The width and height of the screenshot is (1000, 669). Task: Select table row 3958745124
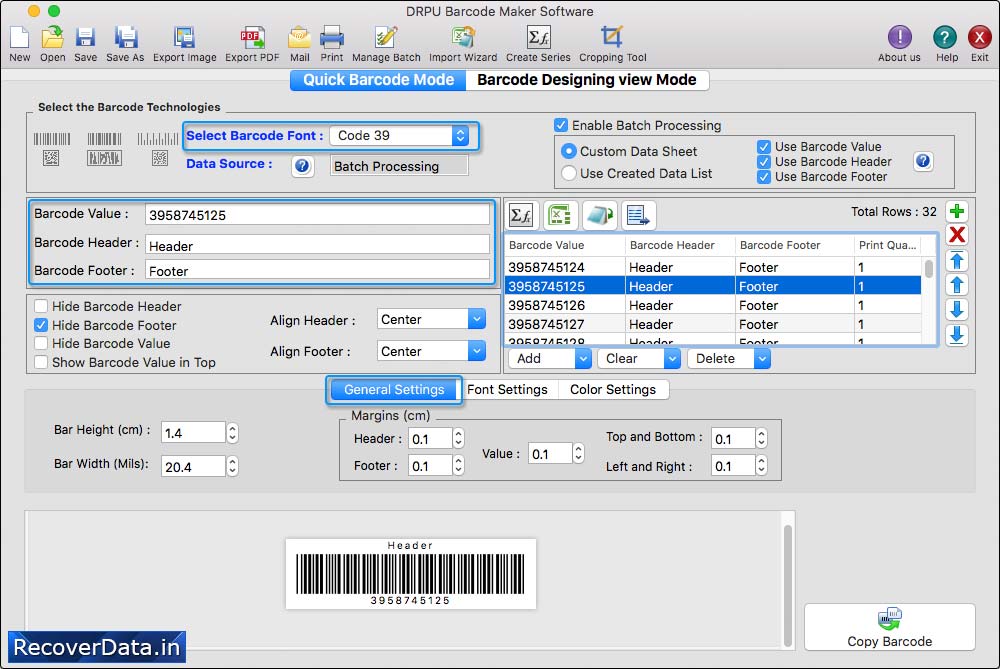(713, 267)
